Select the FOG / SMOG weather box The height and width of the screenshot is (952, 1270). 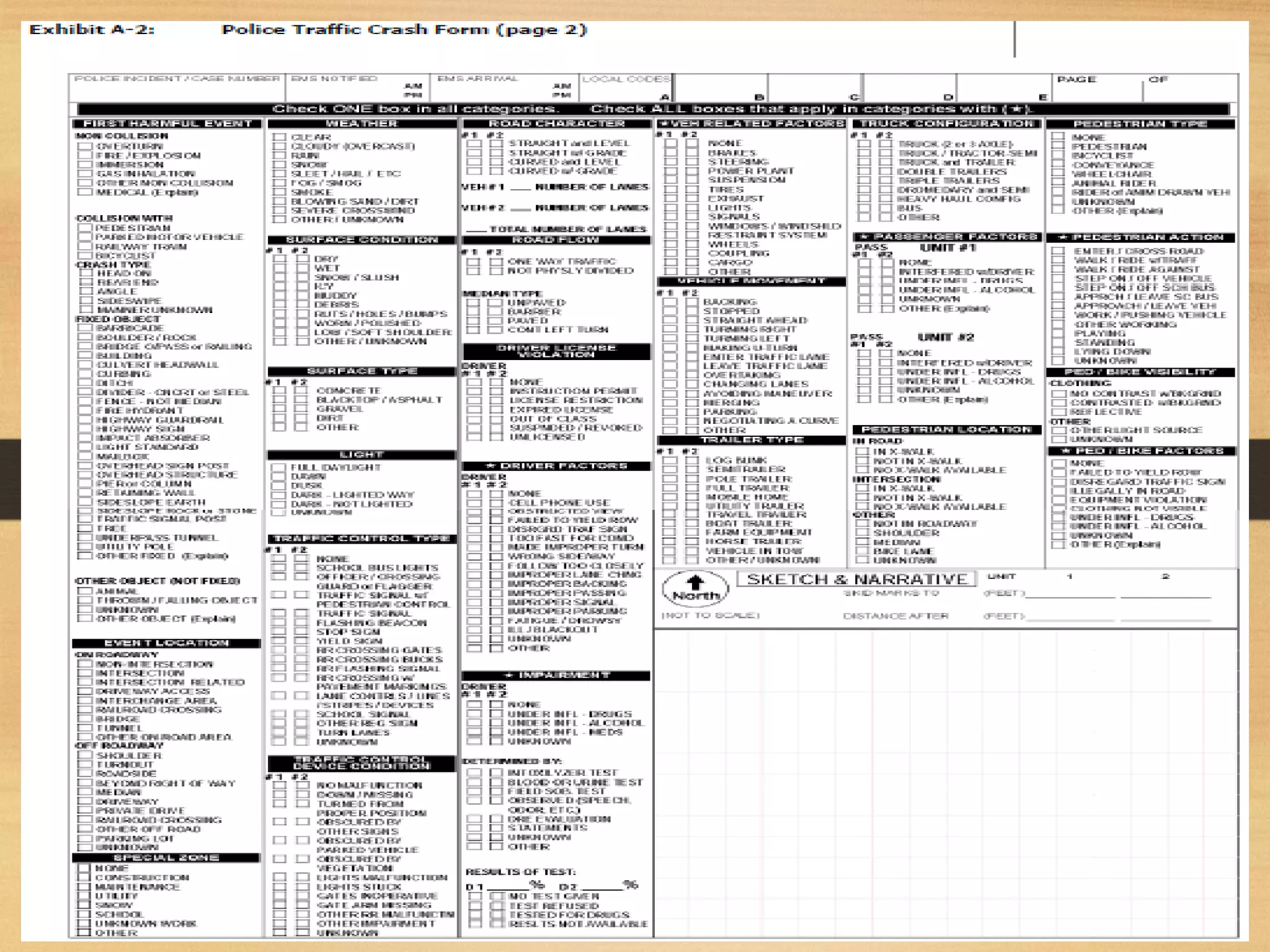[279, 183]
